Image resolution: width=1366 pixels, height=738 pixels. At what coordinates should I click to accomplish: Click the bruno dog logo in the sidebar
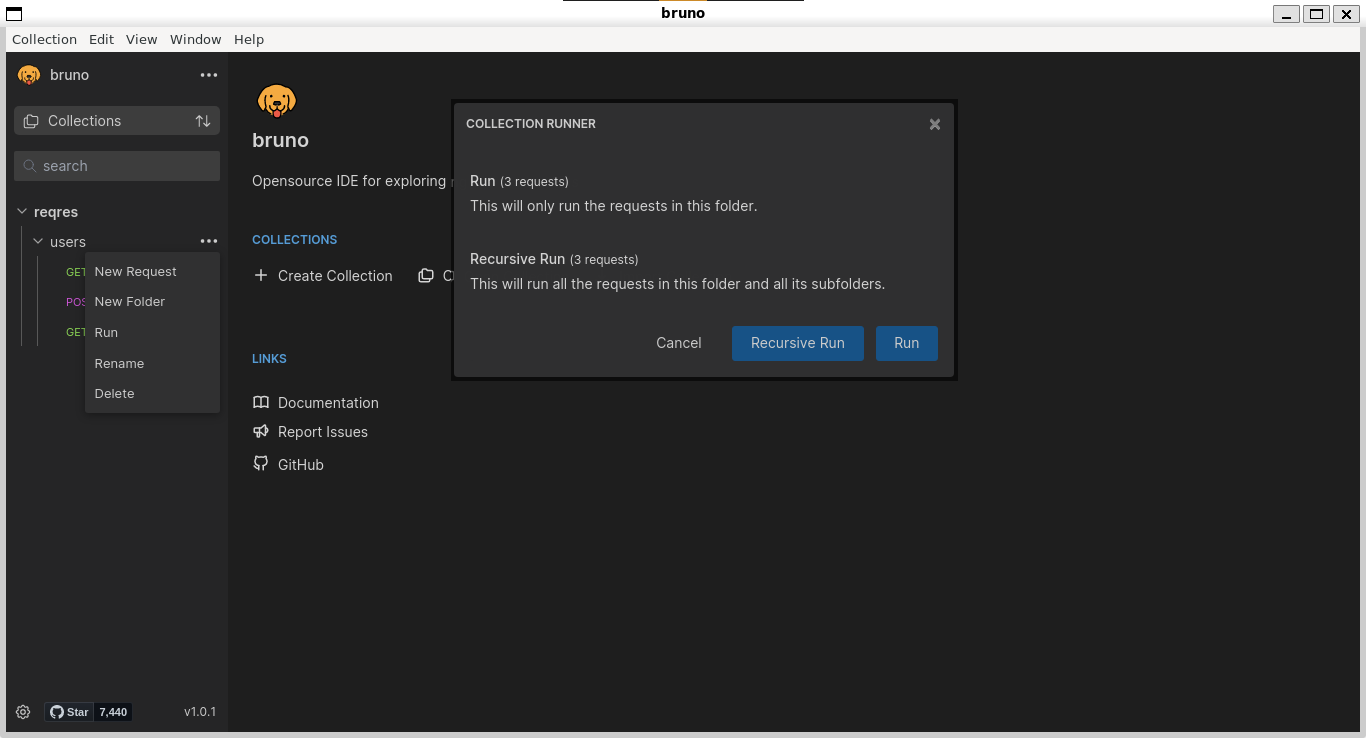point(28,74)
